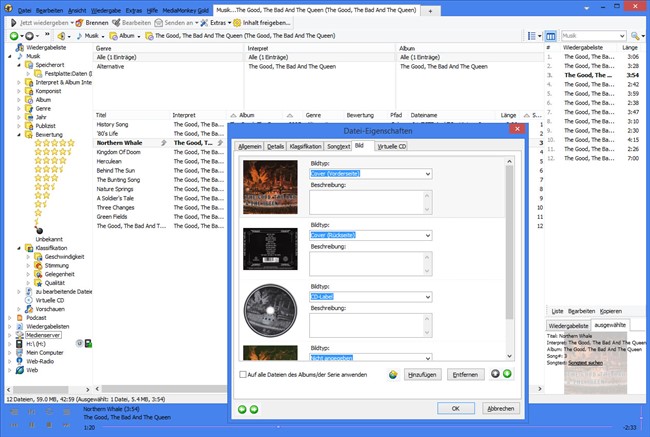Select the Podcast node icon in tree
Image resolution: width=650 pixels, height=437 pixels.
19,318
